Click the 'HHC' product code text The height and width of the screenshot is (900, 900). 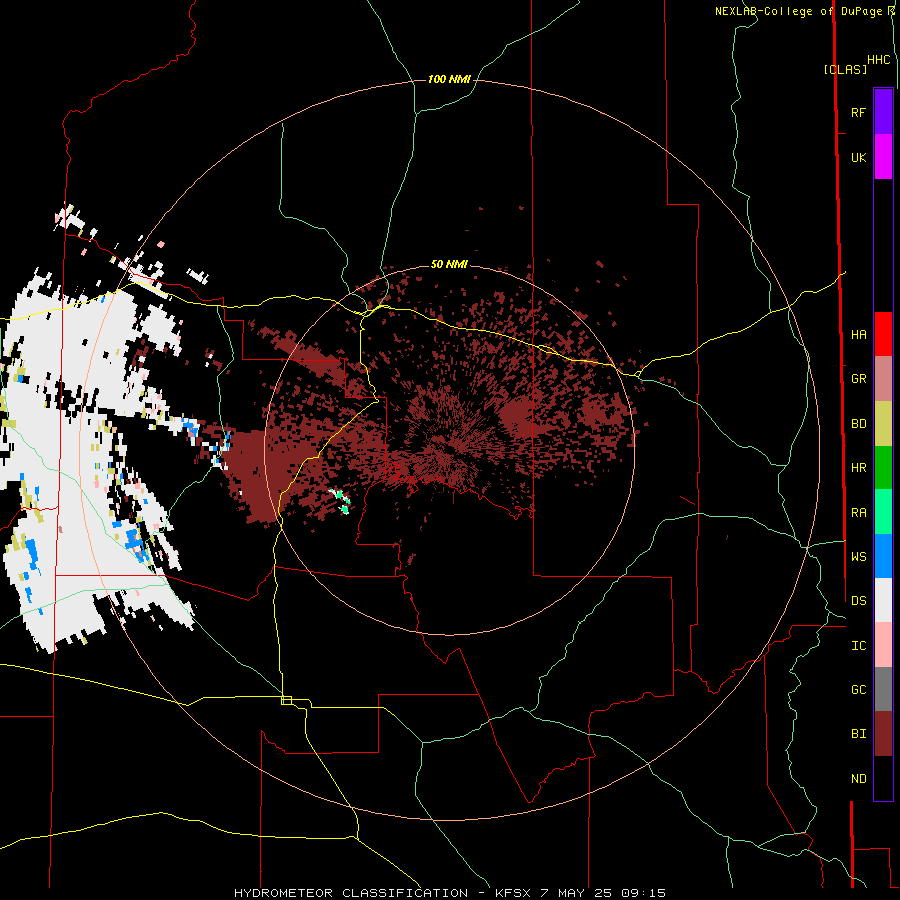coord(879,60)
